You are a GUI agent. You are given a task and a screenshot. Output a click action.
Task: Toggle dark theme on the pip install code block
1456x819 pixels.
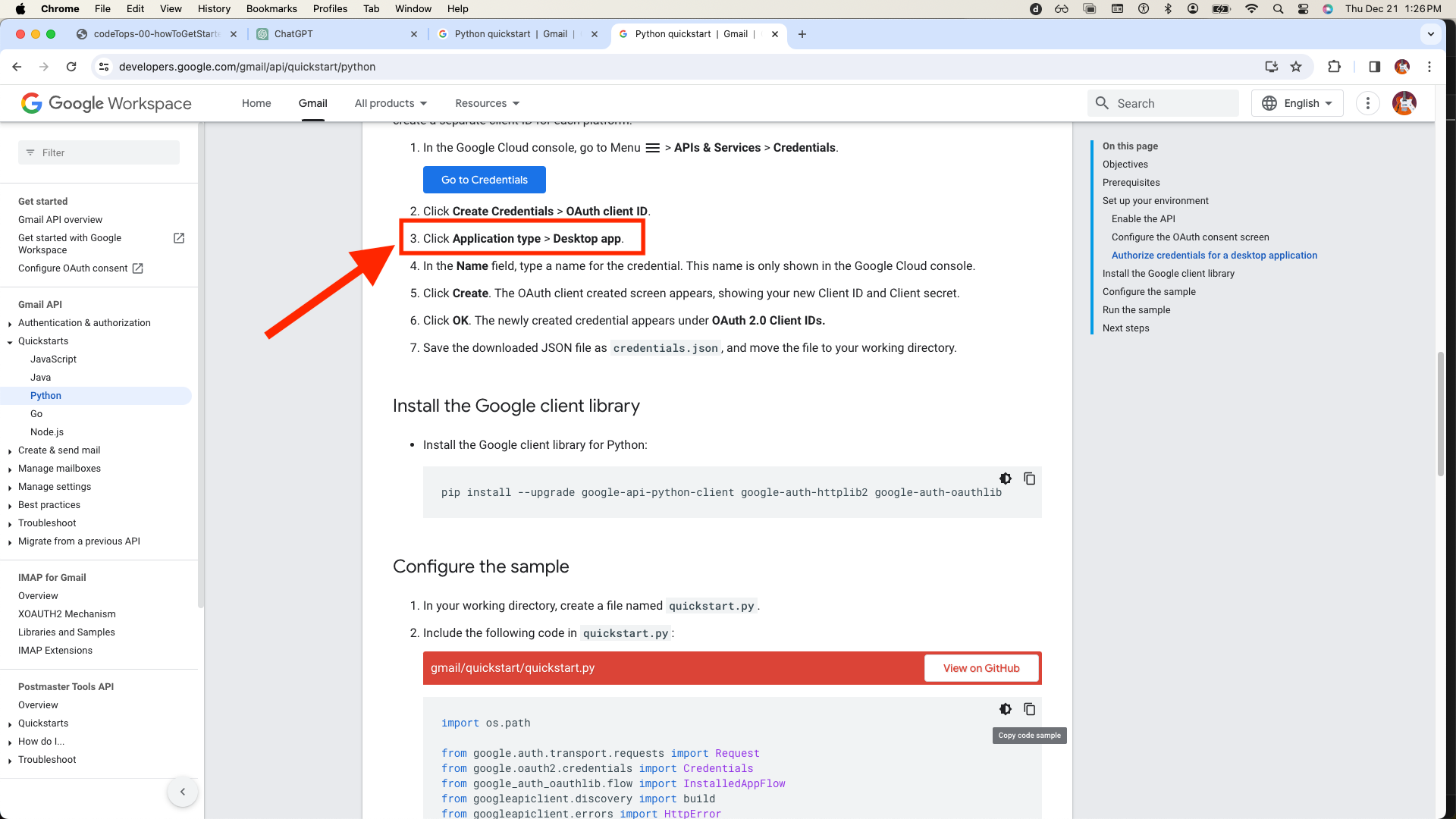click(1006, 479)
